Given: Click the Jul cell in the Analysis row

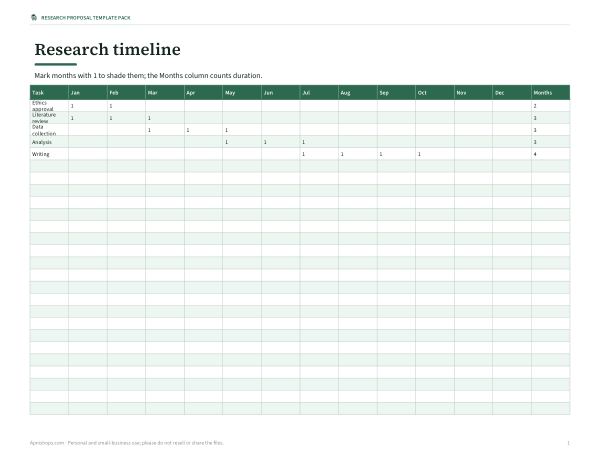Looking at the screenshot, I should point(319,142).
